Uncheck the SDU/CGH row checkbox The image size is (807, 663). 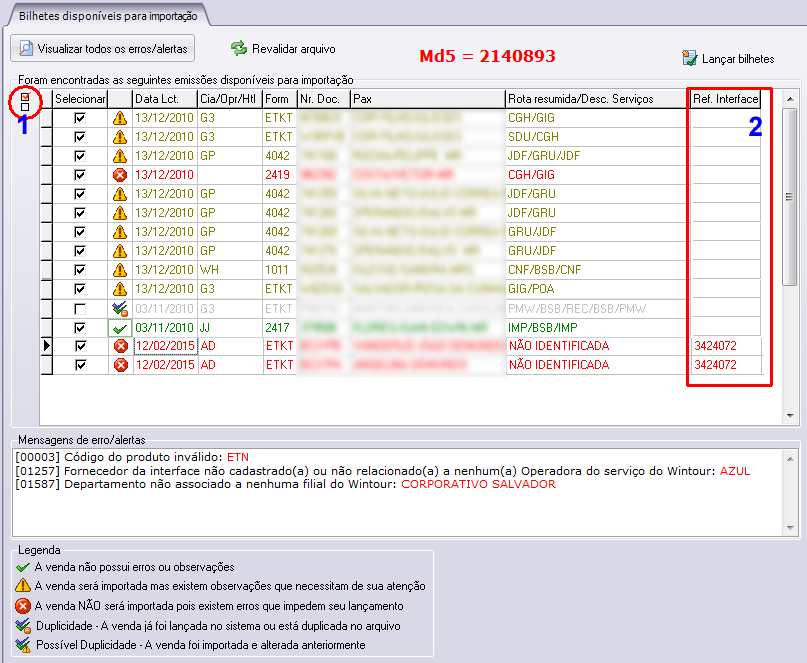pyautogui.click(x=80, y=137)
